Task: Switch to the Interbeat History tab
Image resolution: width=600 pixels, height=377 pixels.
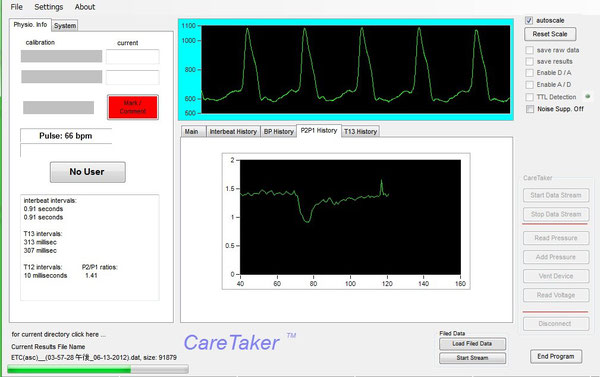Action: click(x=233, y=131)
